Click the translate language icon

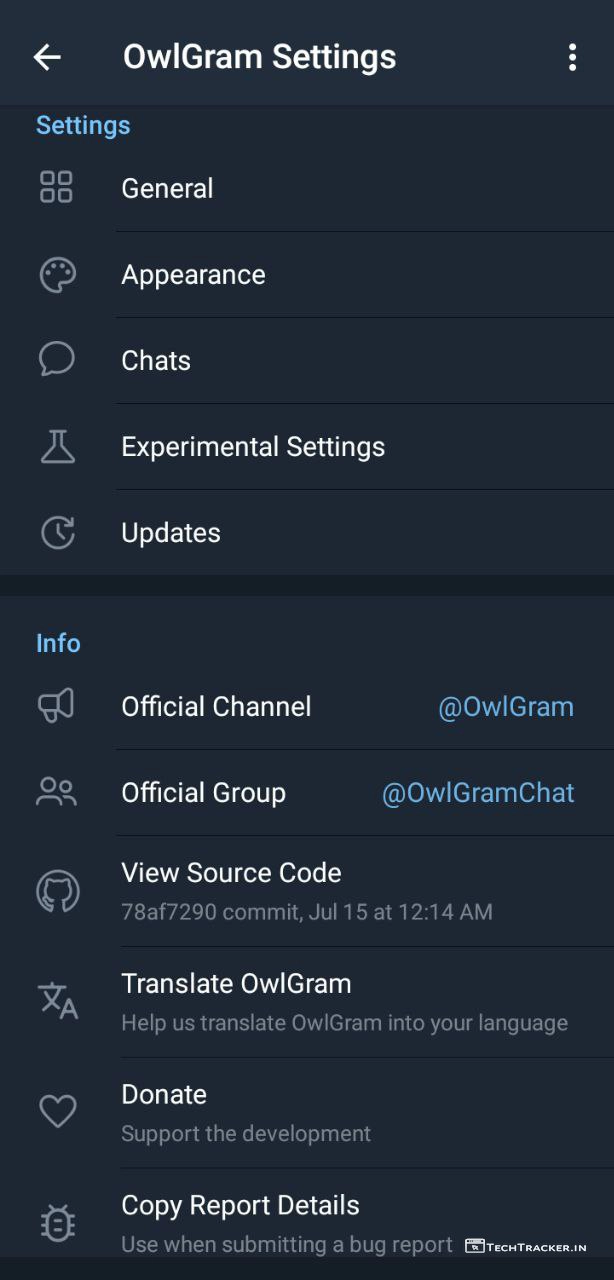point(58,1001)
